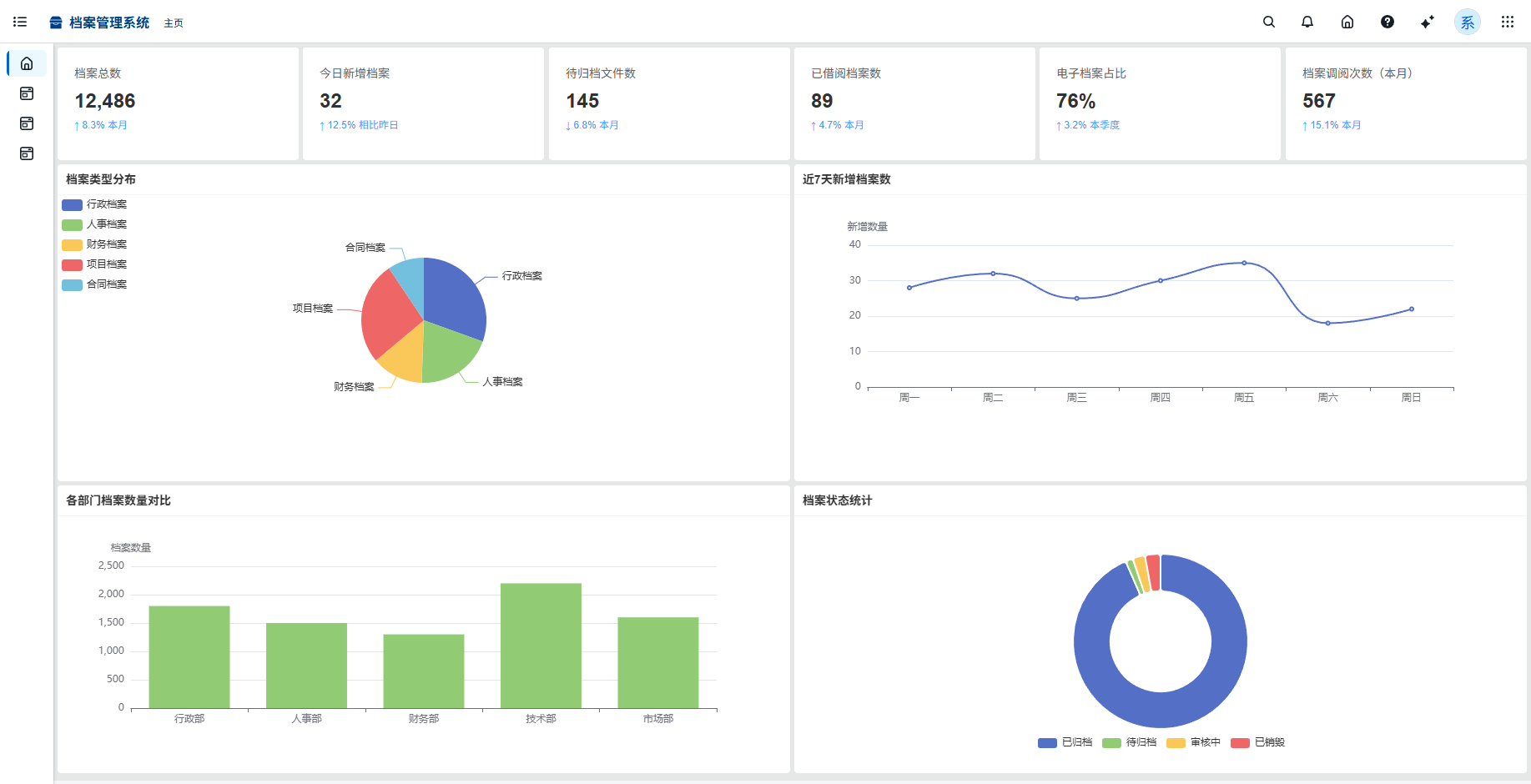The width and height of the screenshot is (1531, 784).
Task: Click the 档案管理系统 title text
Action: [109, 23]
